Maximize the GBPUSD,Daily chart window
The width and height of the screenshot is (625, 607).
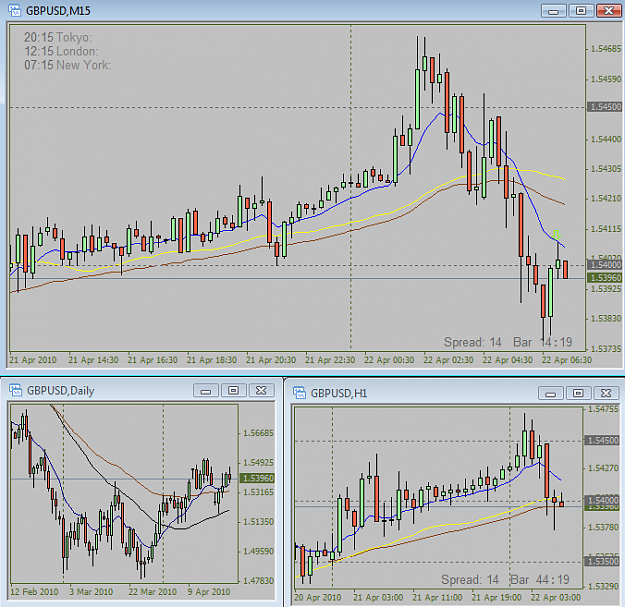click(233, 391)
